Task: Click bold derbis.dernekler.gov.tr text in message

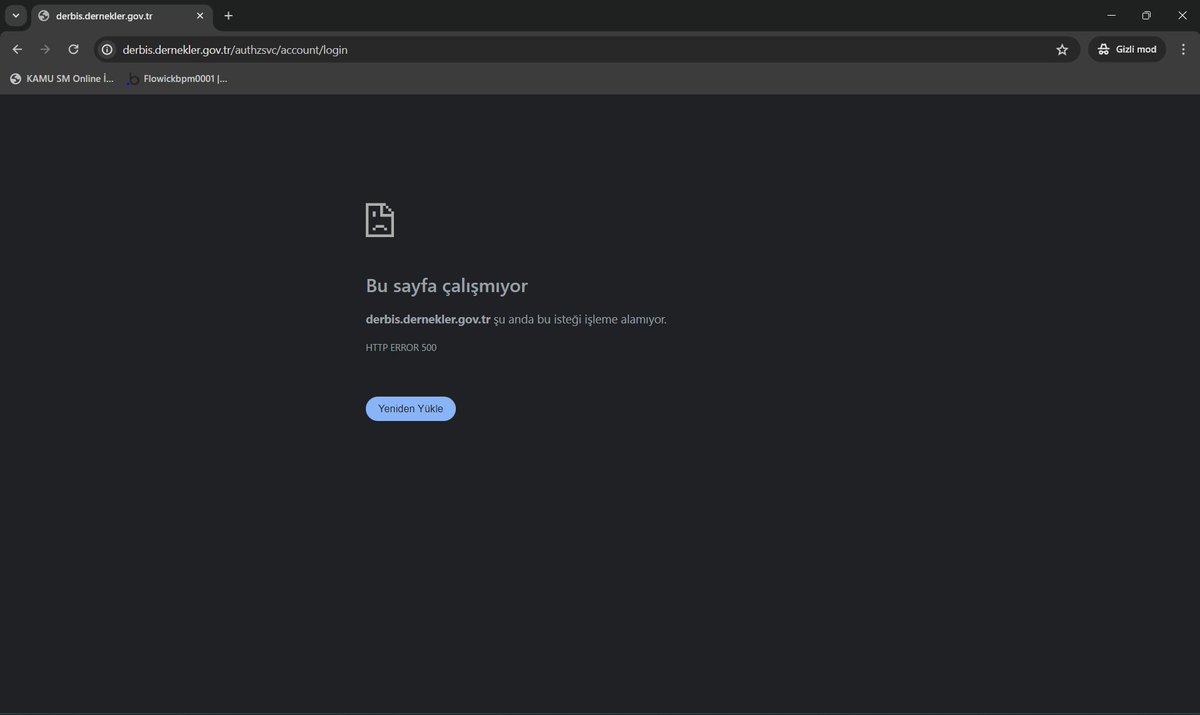Action: [428, 320]
